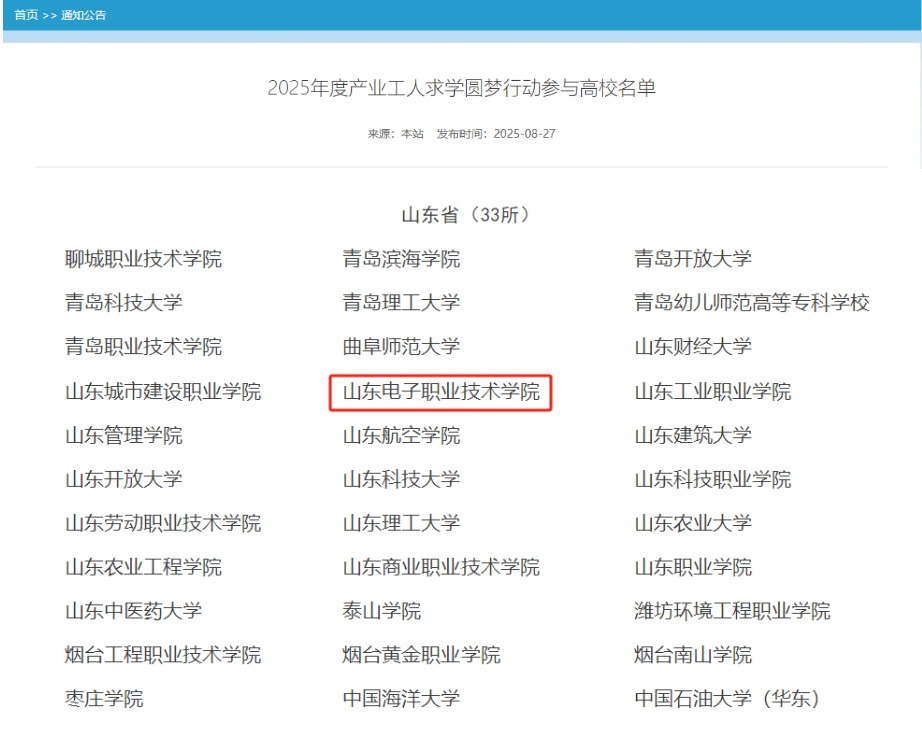The image size is (922, 743).
Task: Click the article title 2025年度产业工人求学圆梦行动参与高校名单
Action: pyautogui.click(x=461, y=88)
